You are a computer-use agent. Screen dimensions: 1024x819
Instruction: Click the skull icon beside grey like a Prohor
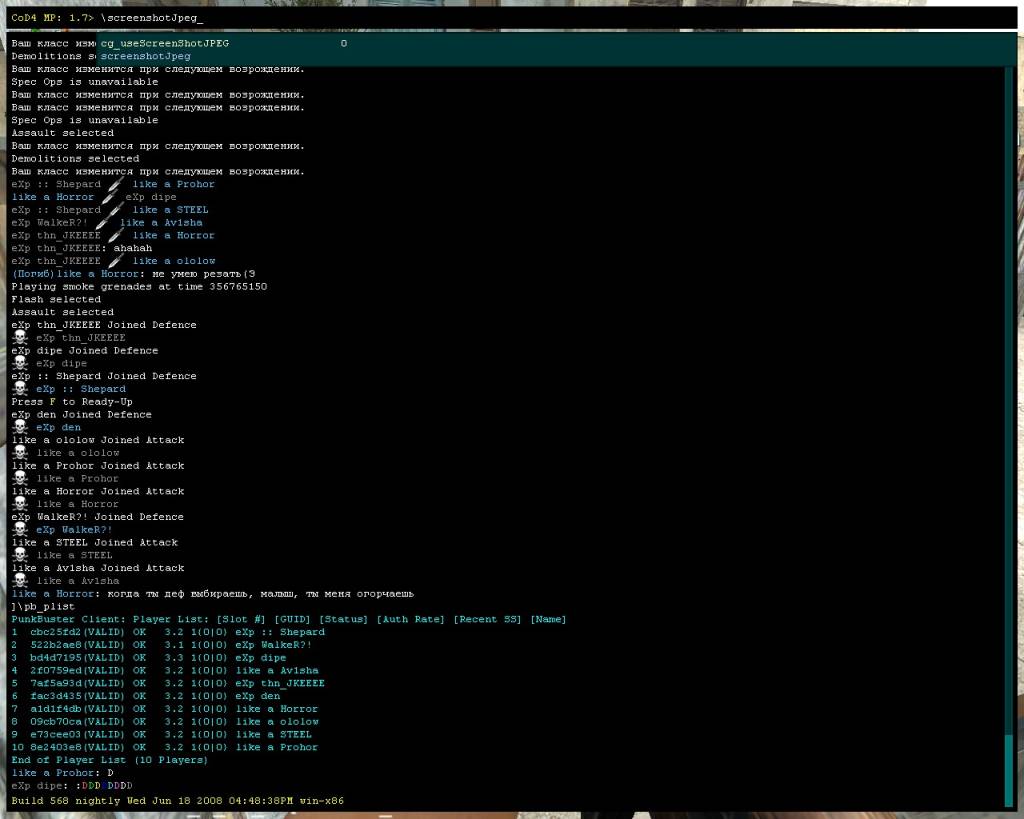[x=20, y=478]
